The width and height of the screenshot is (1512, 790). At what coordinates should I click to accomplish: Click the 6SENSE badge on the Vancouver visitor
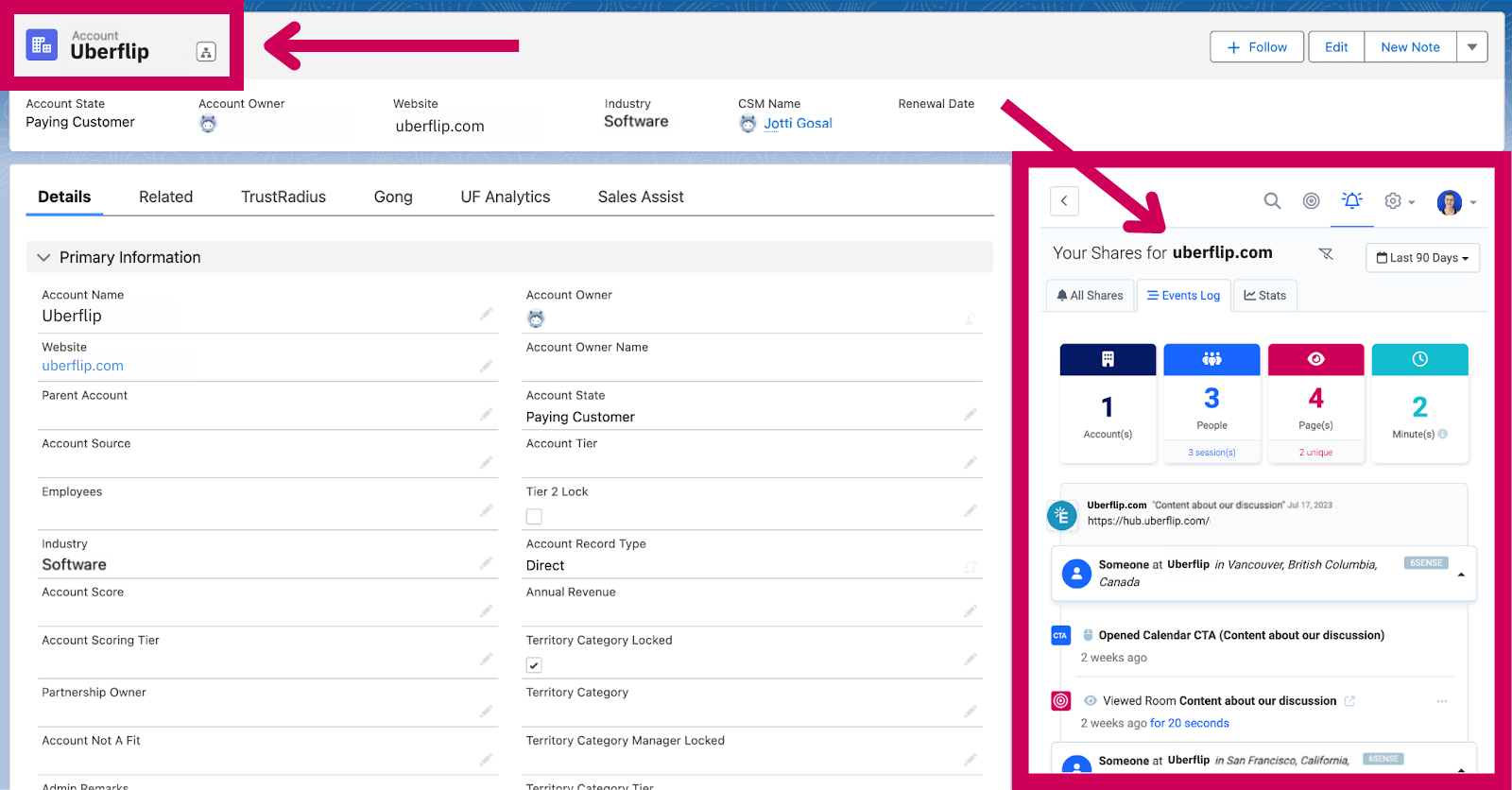[1426, 563]
